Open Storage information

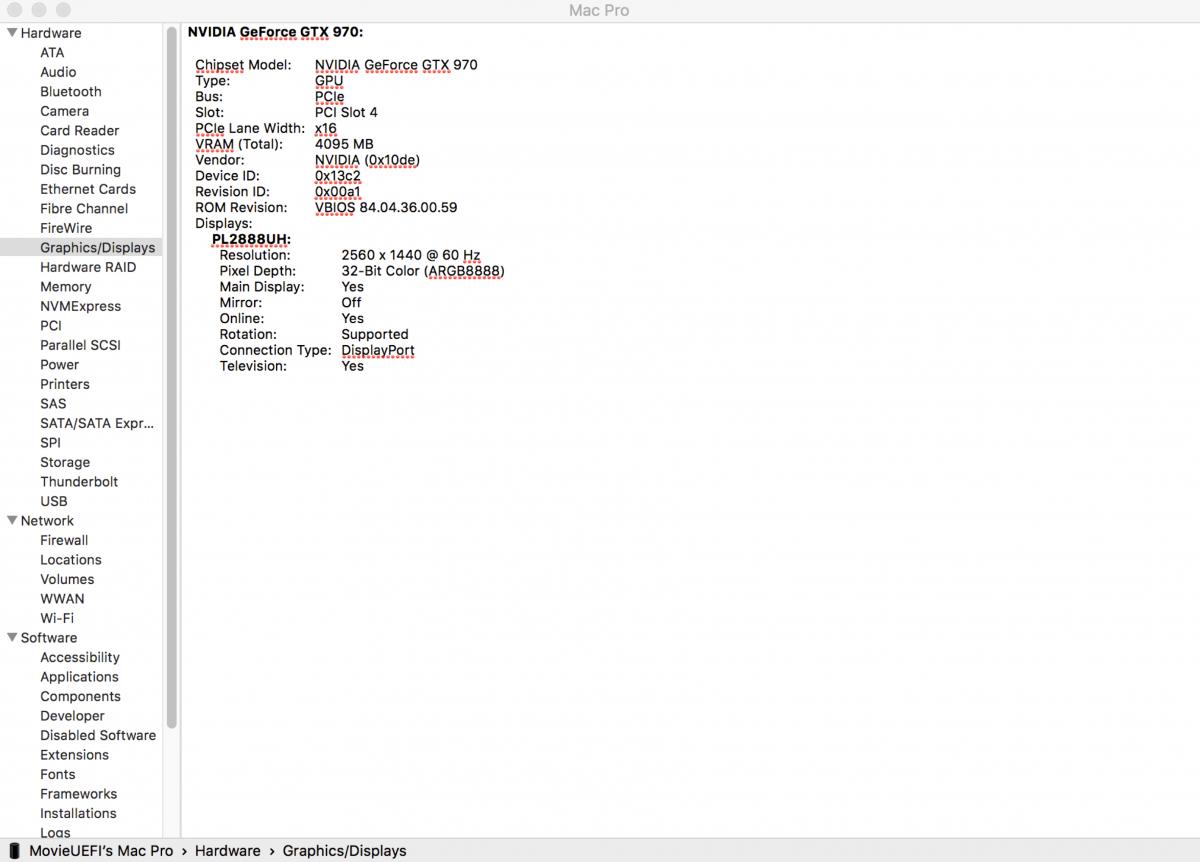point(65,462)
